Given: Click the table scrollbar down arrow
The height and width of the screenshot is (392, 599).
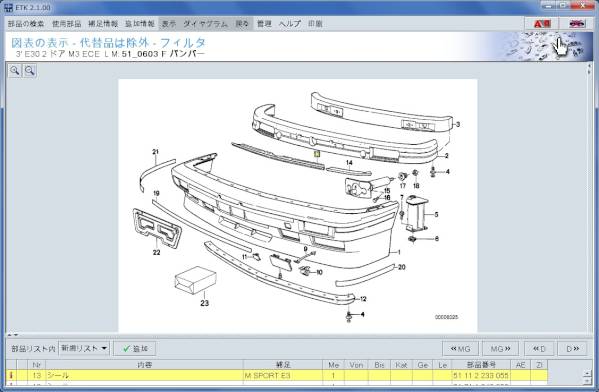Looking at the screenshot, I should [588, 382].
